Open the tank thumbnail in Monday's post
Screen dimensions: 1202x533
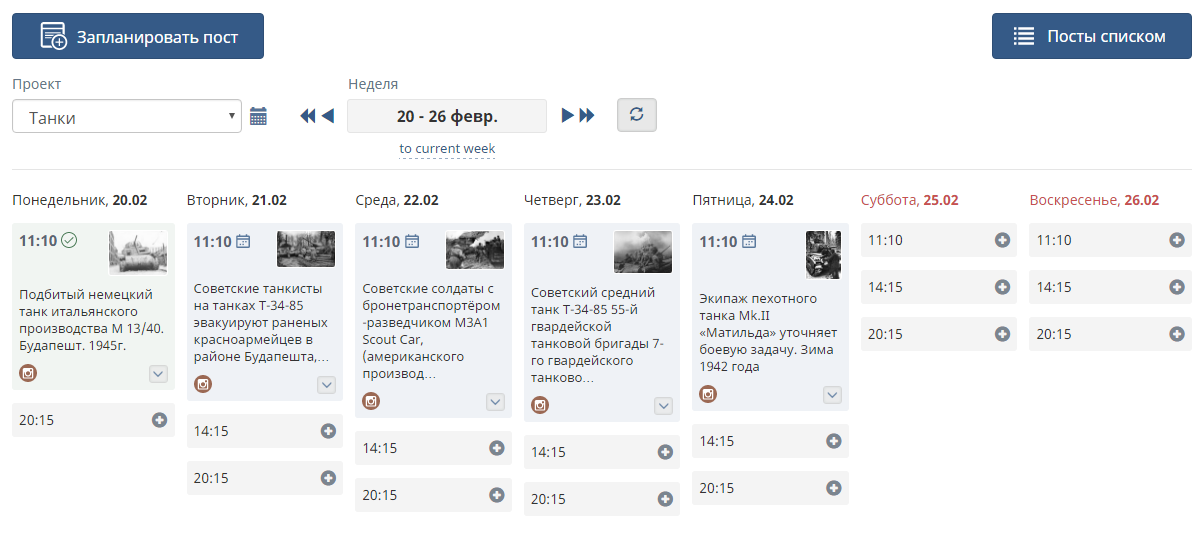(x=138, y=252)
